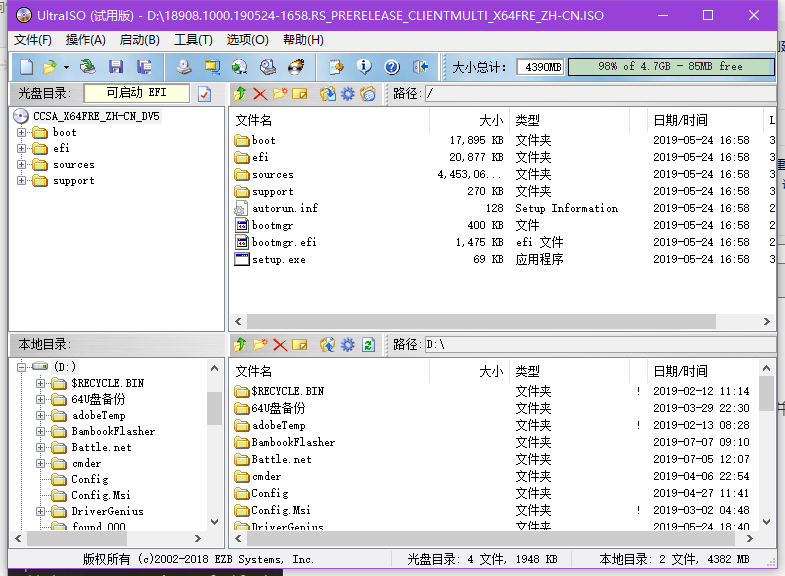Image resolution: width=785 pixels, height=576 pixels.
Task: Click the Burn CD image icon
Action: [x=296, y=67]
